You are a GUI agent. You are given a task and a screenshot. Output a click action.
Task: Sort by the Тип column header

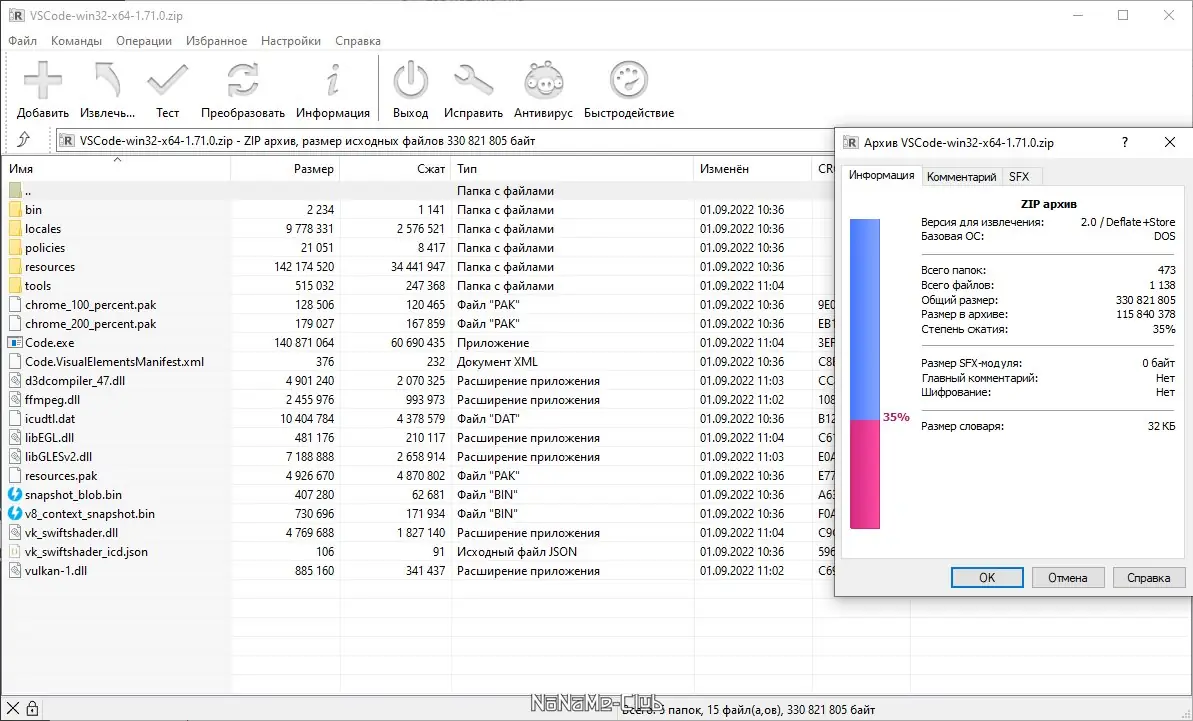click(573, 168)
